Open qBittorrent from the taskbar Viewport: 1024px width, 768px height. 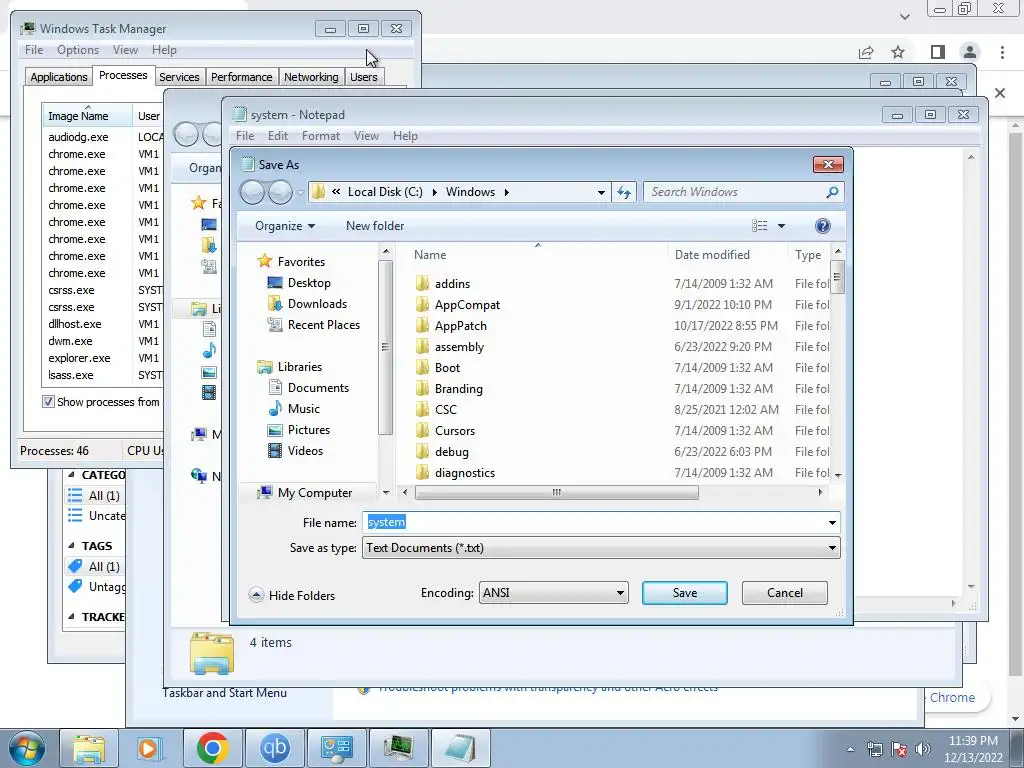click(274, 748)
